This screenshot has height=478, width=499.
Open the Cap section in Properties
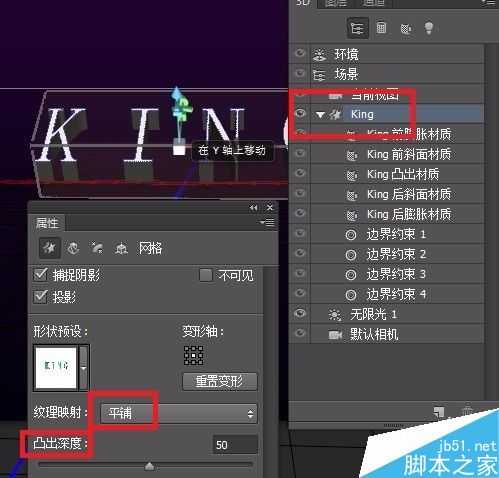coord(97,248)
